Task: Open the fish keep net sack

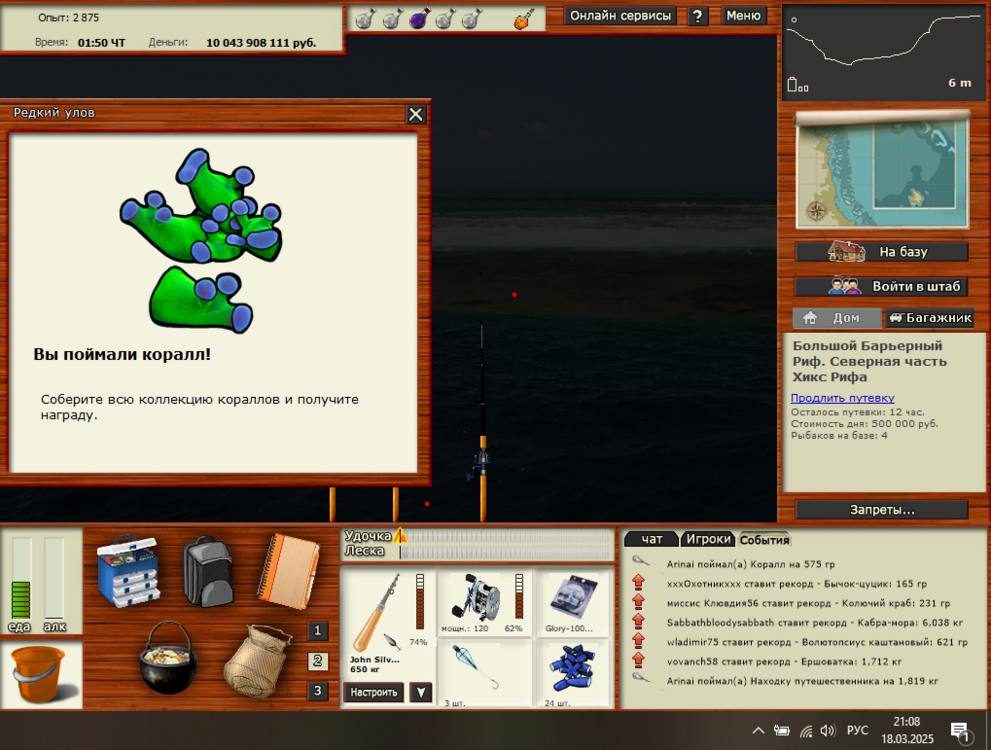Action: point(256,660)
